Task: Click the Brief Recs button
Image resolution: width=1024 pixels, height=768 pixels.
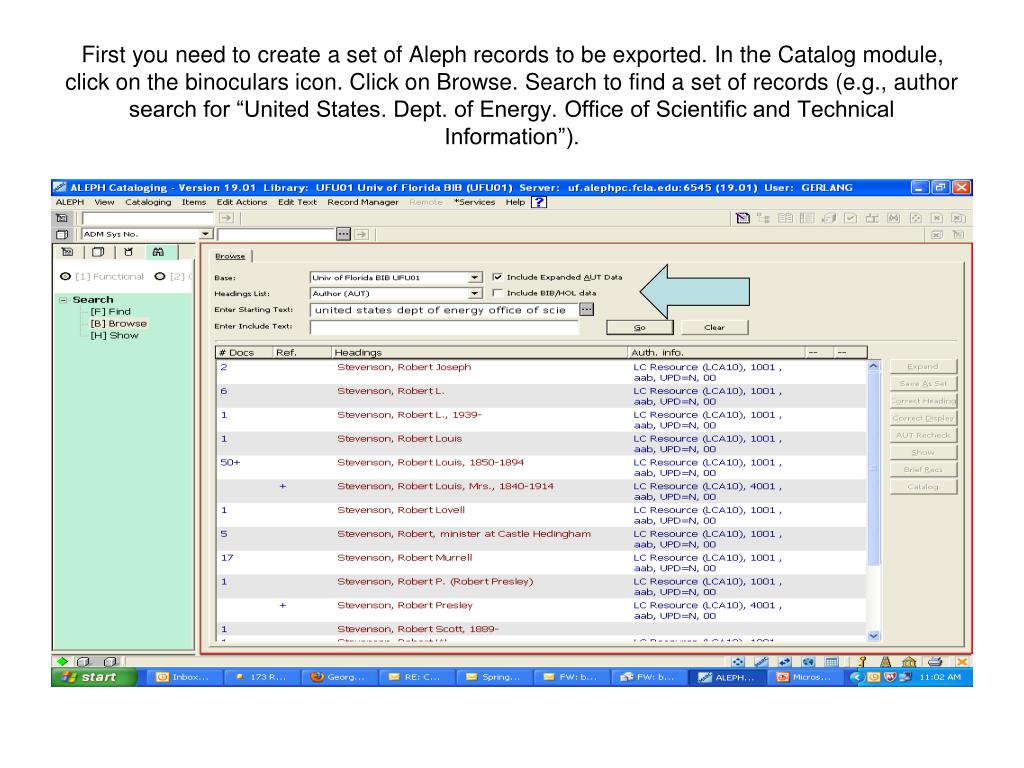Action: pyautogui.click(x=923, y=470)
